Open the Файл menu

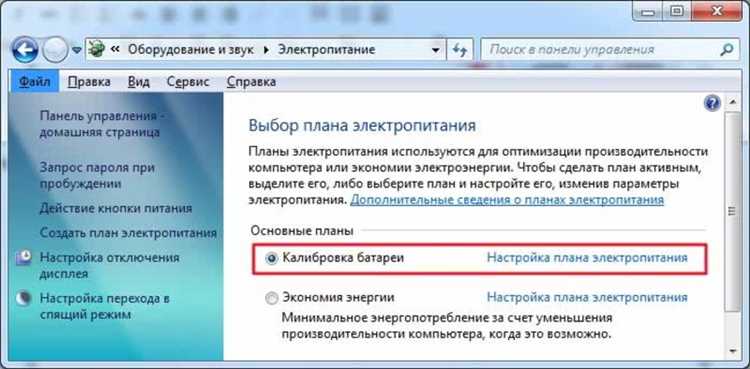pos(34,82)
